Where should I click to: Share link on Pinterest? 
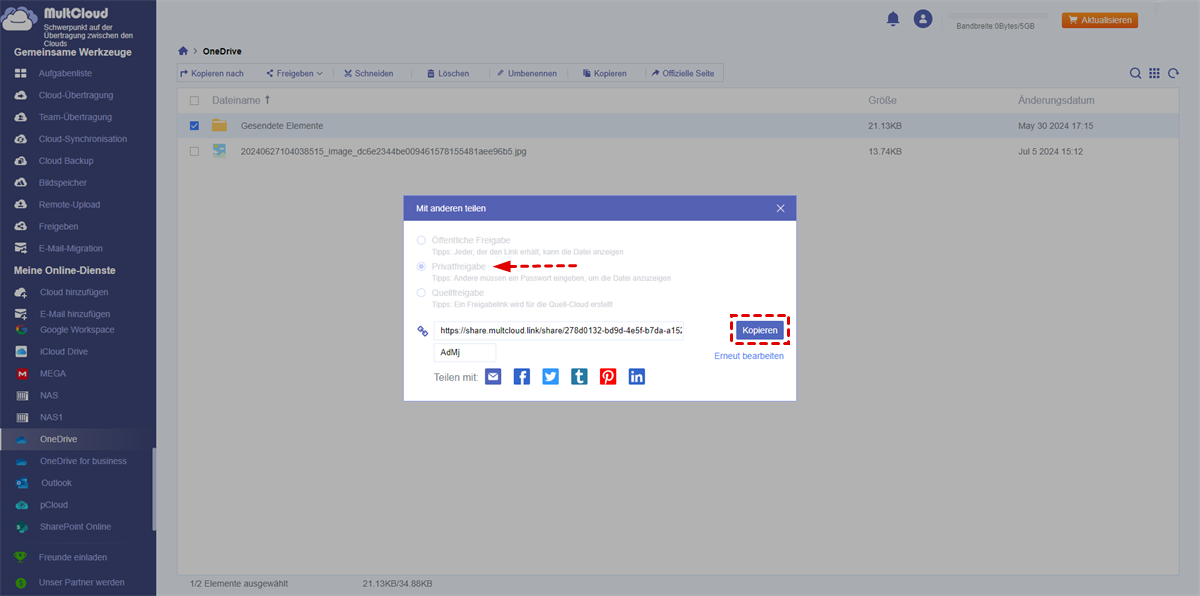pos(608,377)
